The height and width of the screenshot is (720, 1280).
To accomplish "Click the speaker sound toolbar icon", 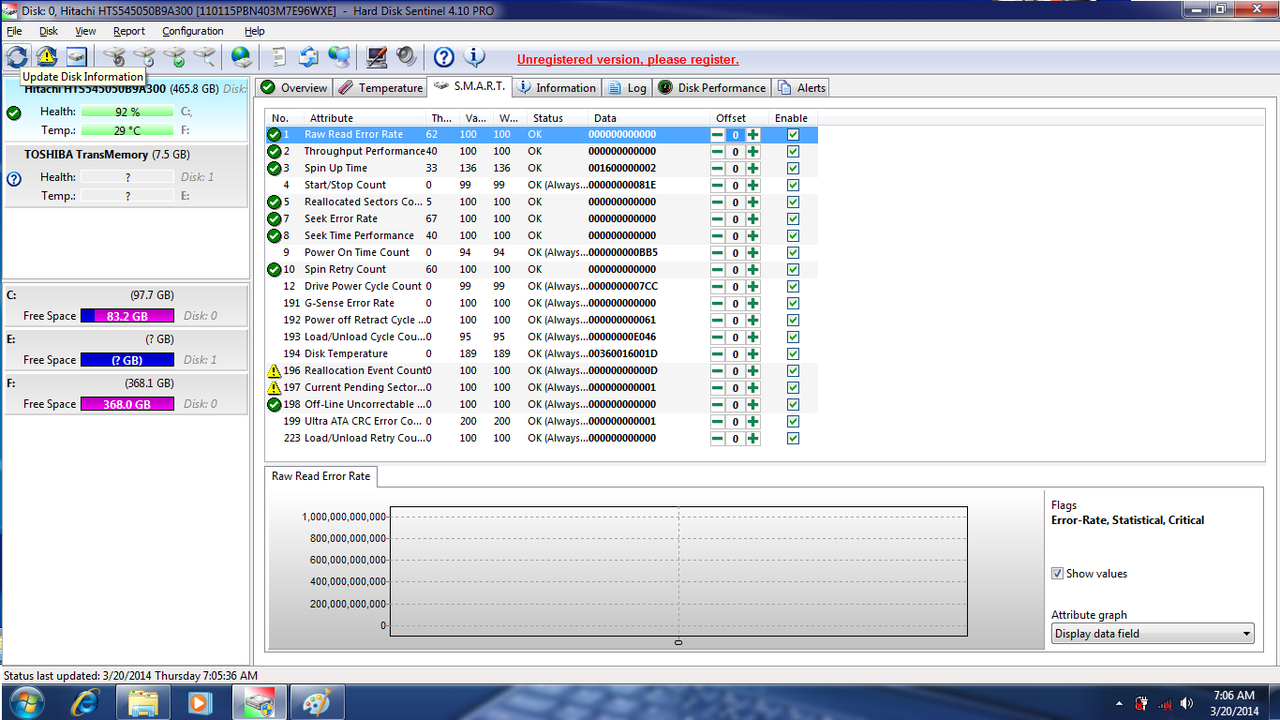I will pos(406,57).
